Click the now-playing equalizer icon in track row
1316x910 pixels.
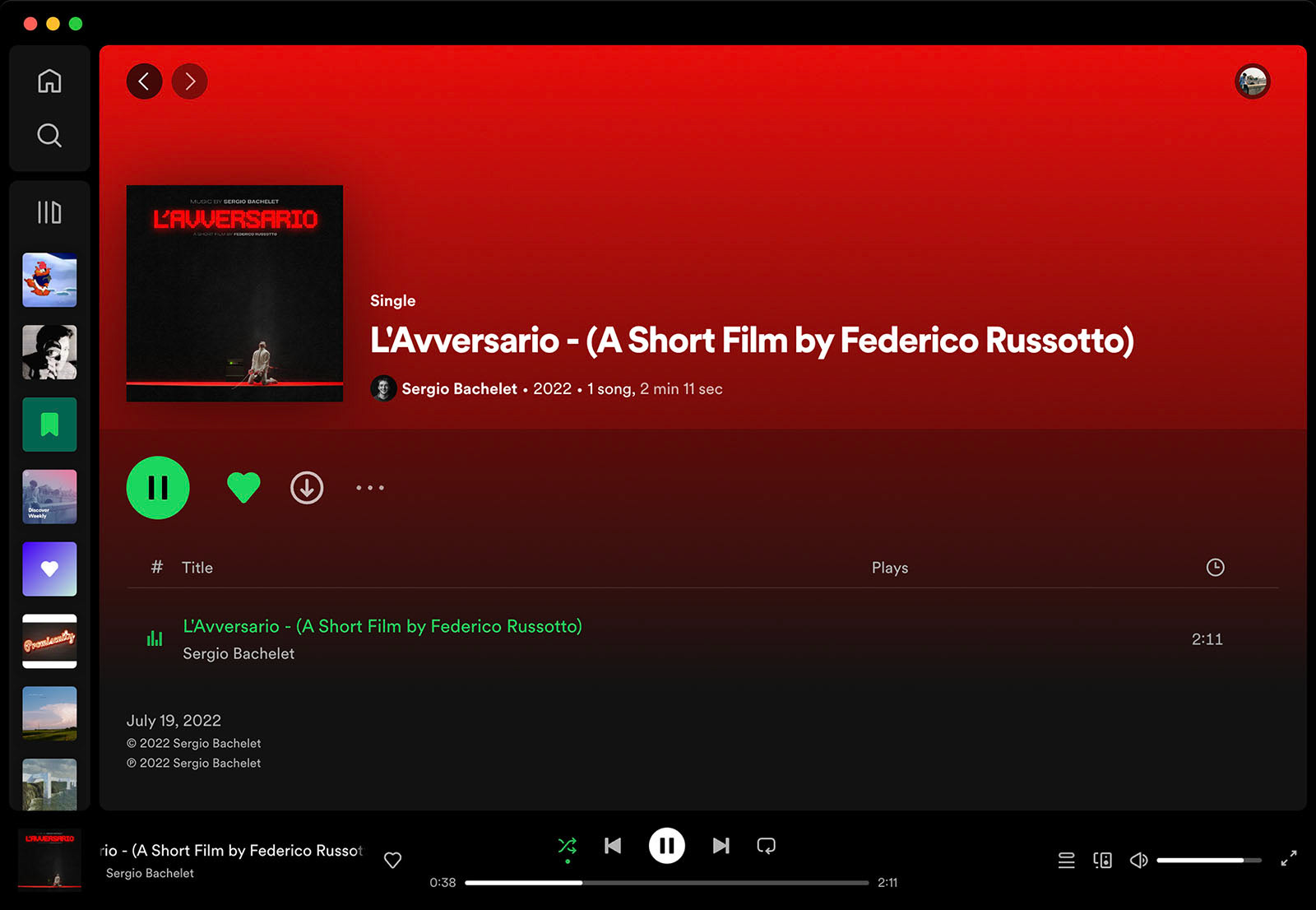(x=155, y=638)
